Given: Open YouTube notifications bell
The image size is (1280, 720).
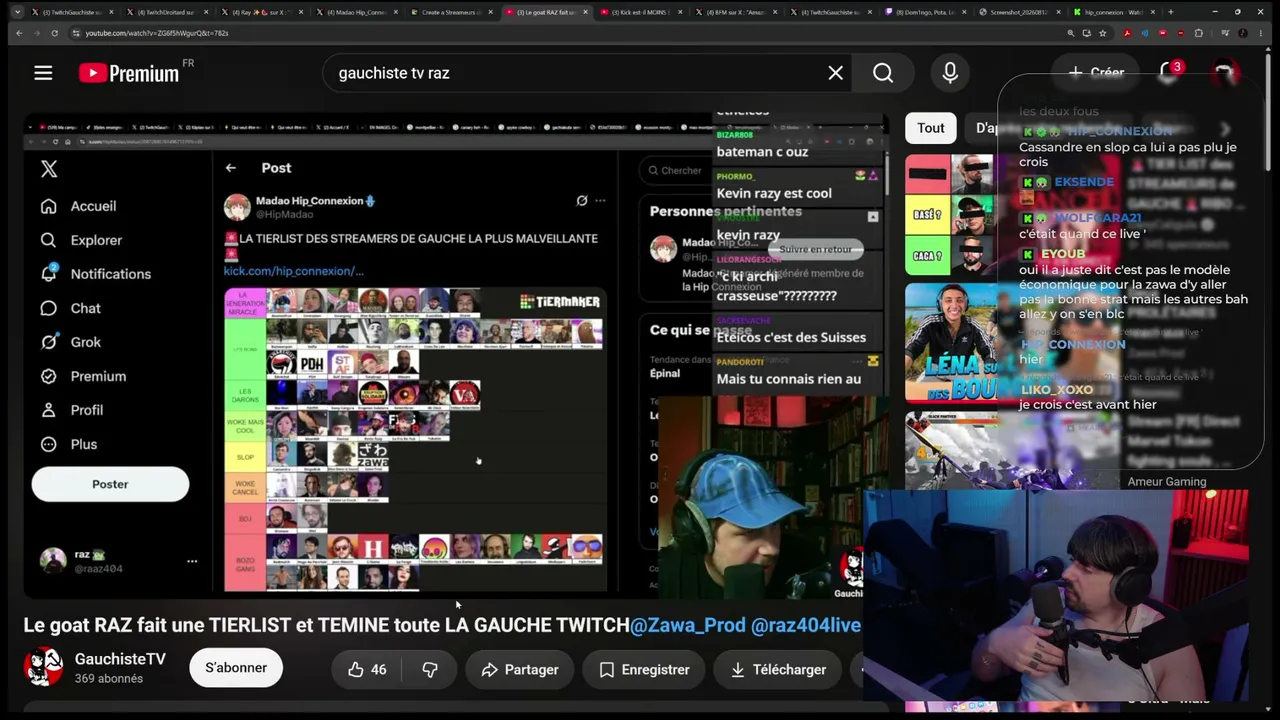Looking at the screenshot, I should [1169, 72].
